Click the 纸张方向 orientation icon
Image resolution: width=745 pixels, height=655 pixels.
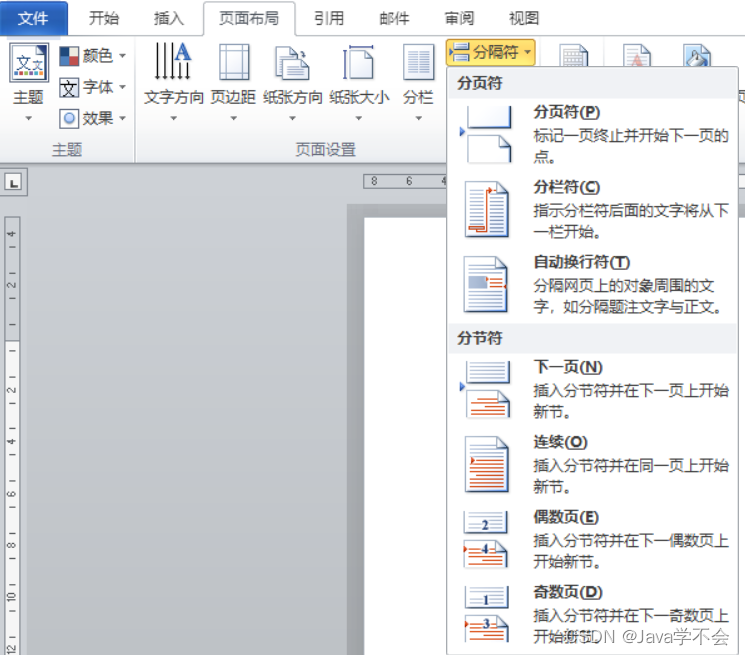292,63
